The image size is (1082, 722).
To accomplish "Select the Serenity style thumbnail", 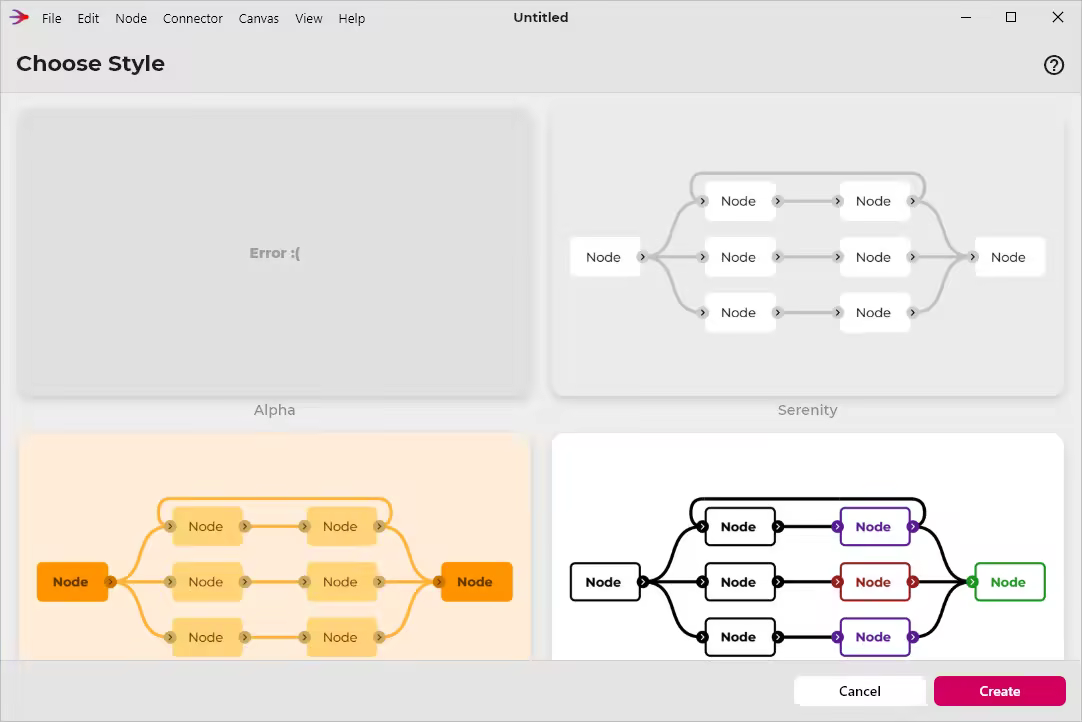I will tap(808, 253).
